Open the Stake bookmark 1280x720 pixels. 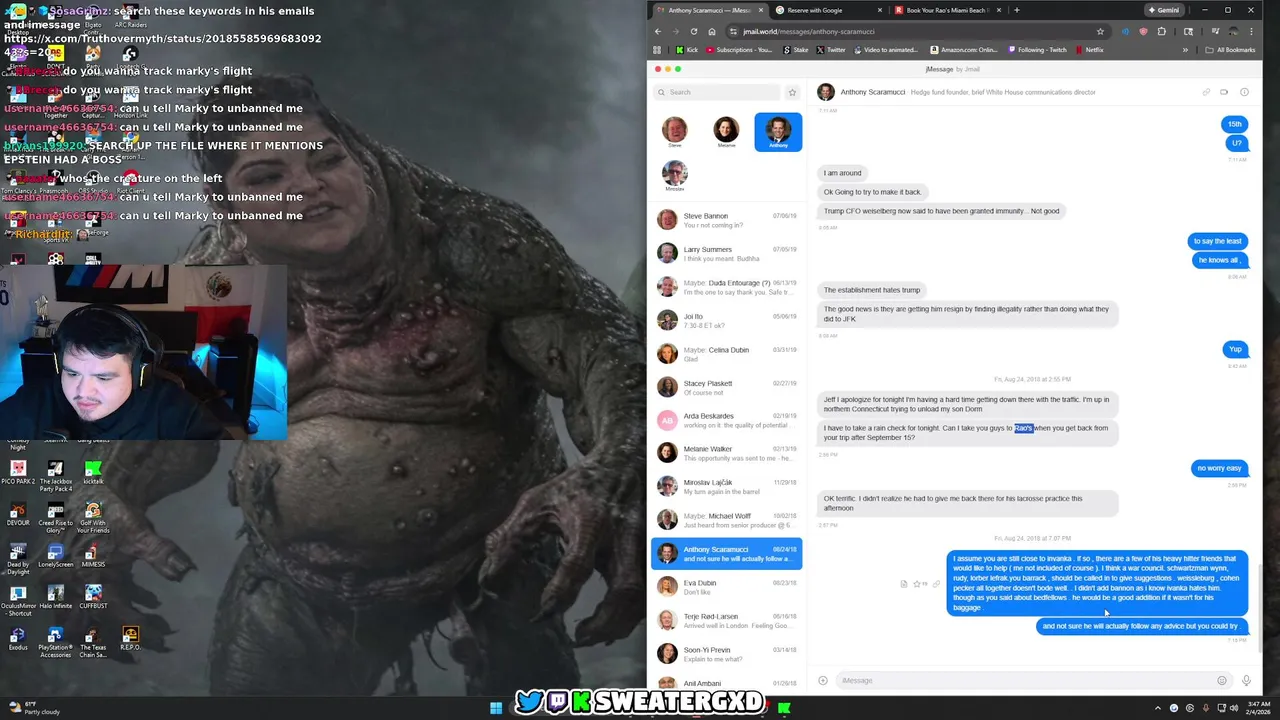click(794, 50)
